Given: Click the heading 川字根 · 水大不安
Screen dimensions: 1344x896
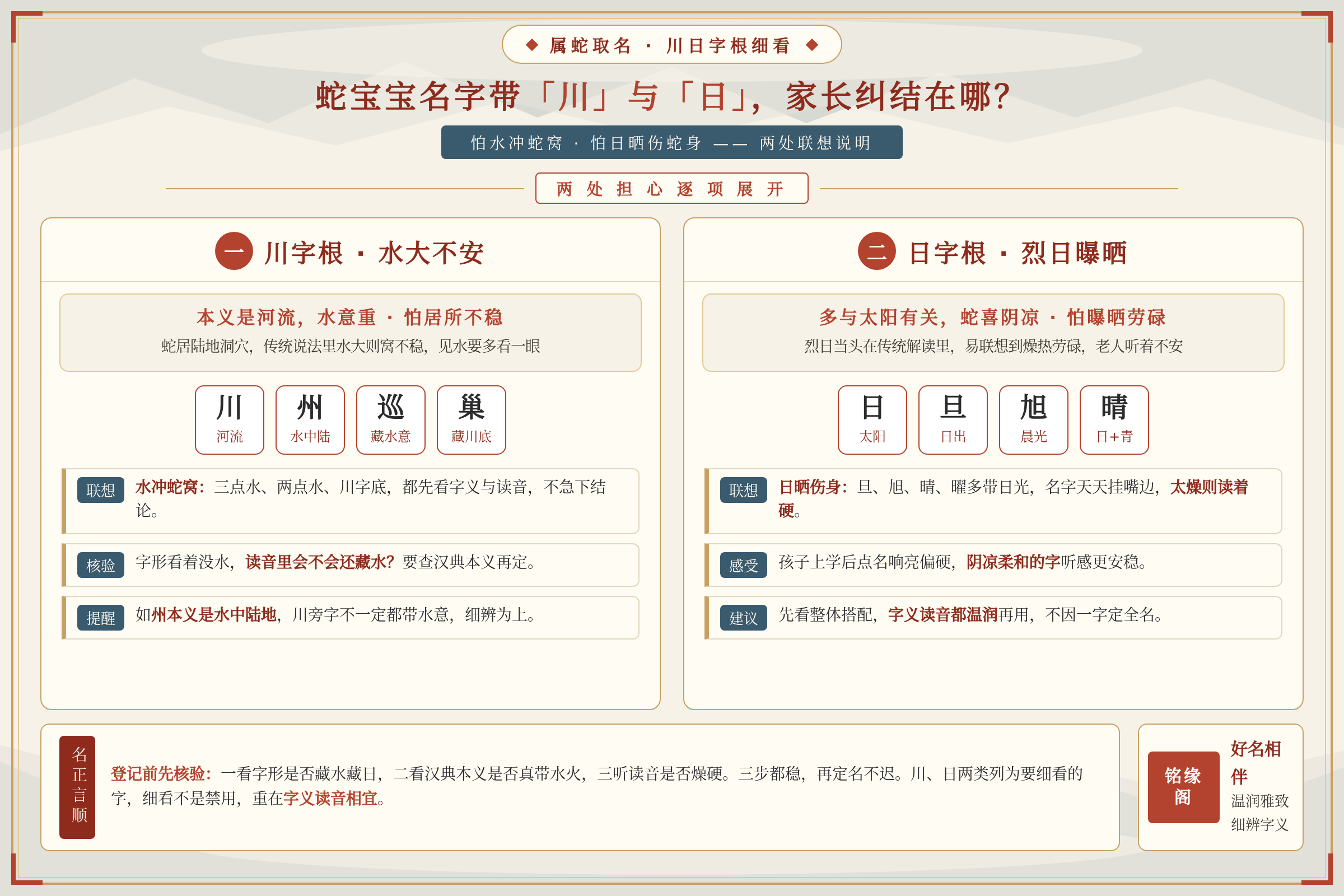Looking at the screenshot, I should tap(374, 253).
